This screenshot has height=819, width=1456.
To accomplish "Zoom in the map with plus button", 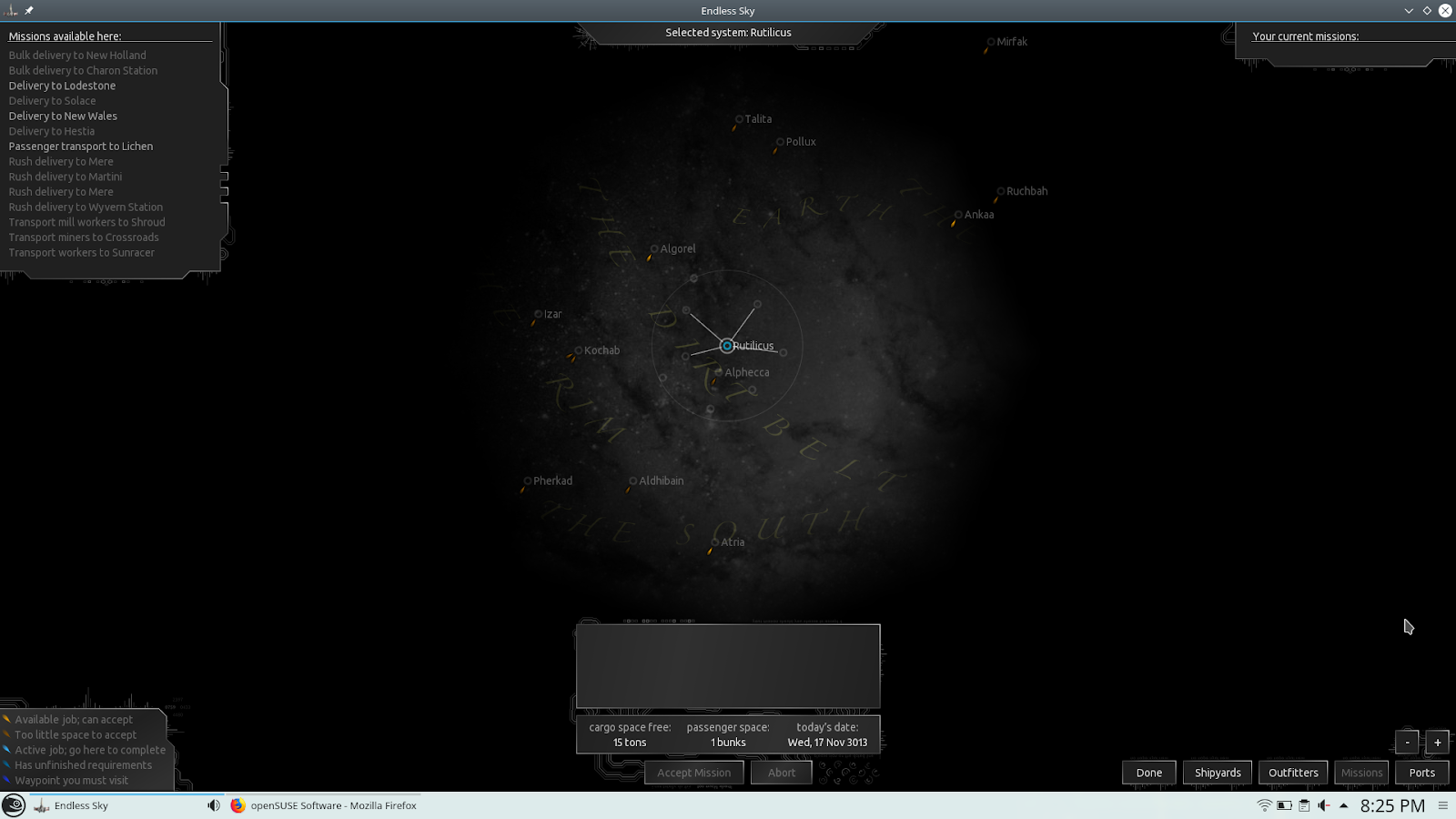I will (x=1437, y=742).
